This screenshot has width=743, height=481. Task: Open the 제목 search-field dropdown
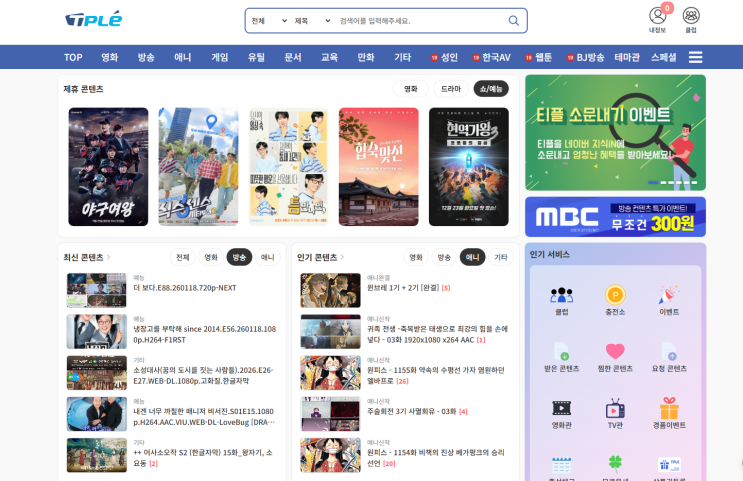coord(312,21)
